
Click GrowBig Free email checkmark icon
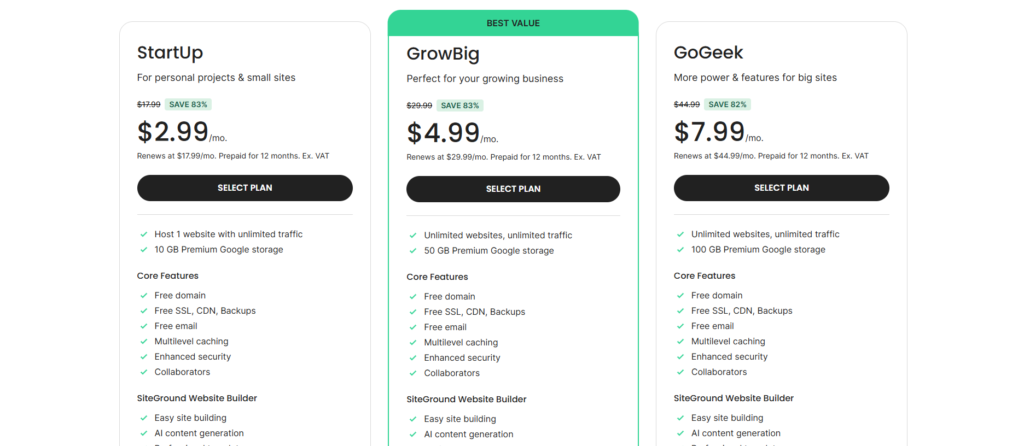coord(413,327)
